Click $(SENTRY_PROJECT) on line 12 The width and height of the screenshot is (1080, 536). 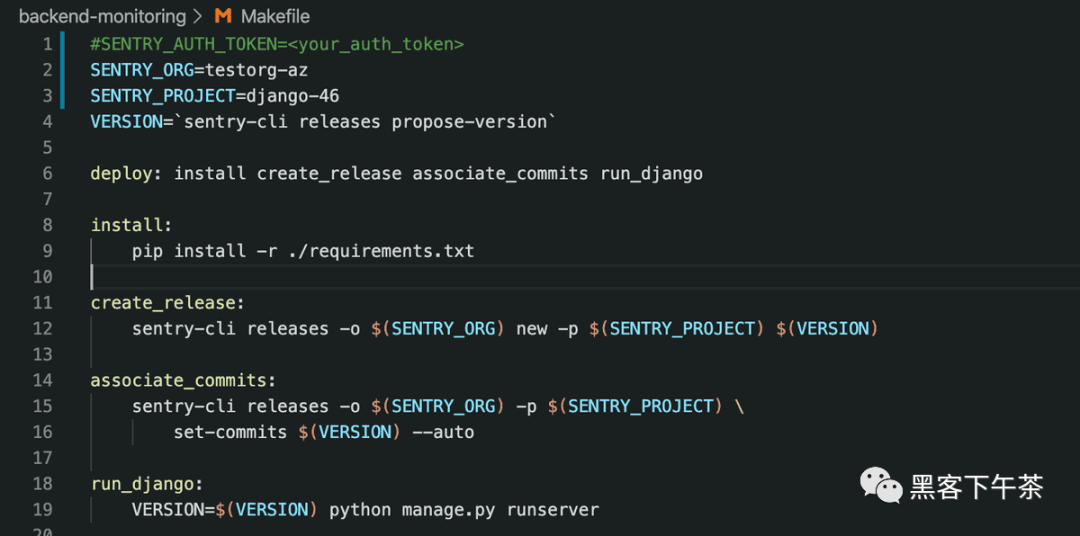[x=677, y=329]
